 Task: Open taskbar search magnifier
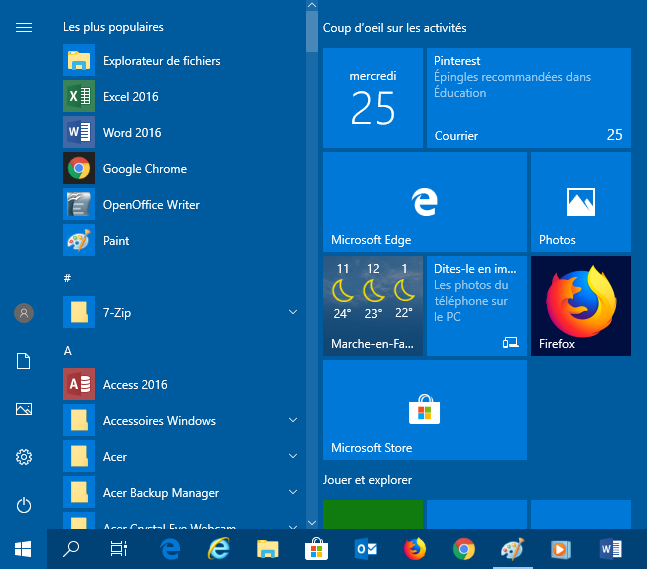pos(71,549)
